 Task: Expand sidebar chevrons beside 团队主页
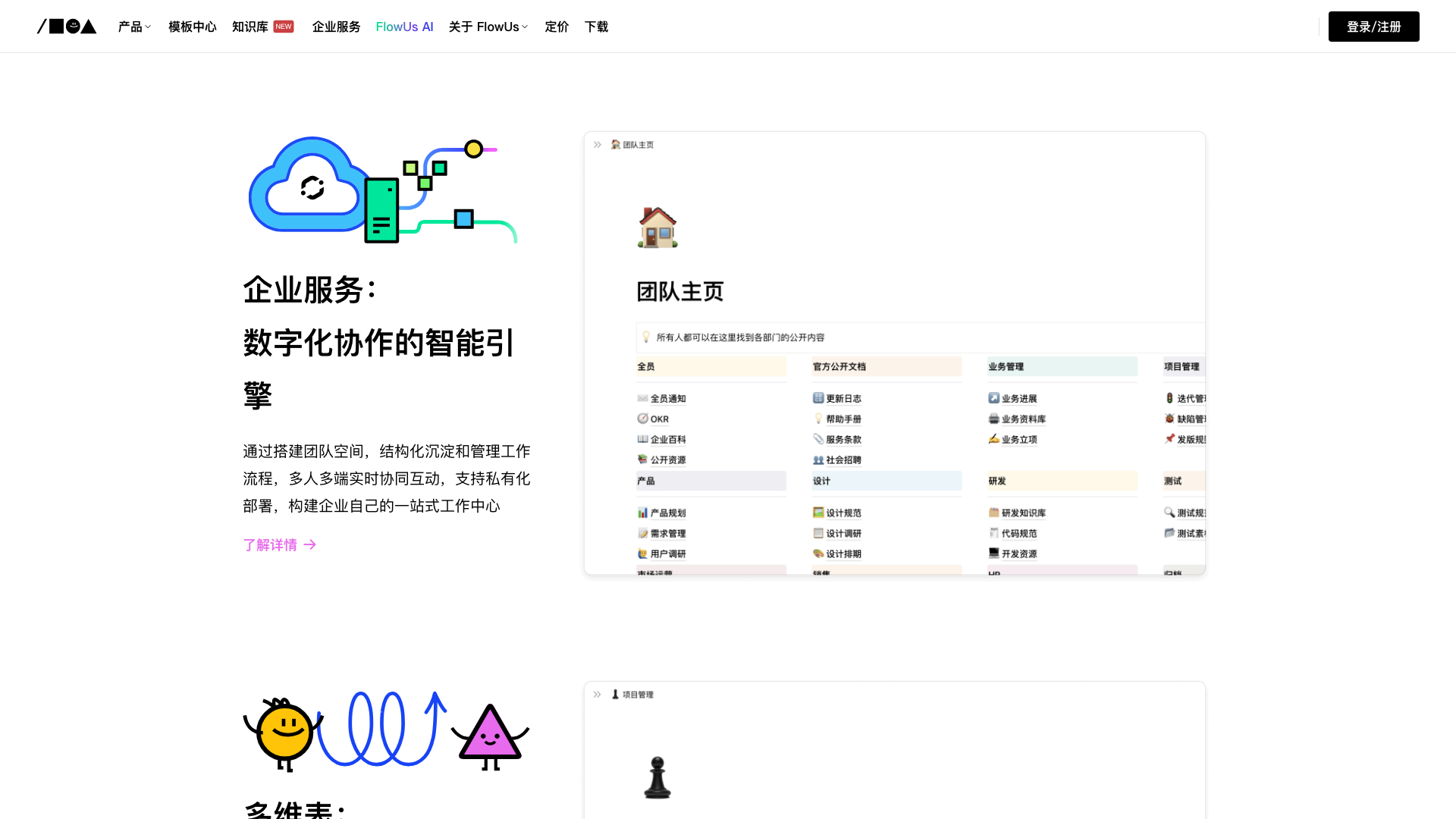tap(598, 144)
